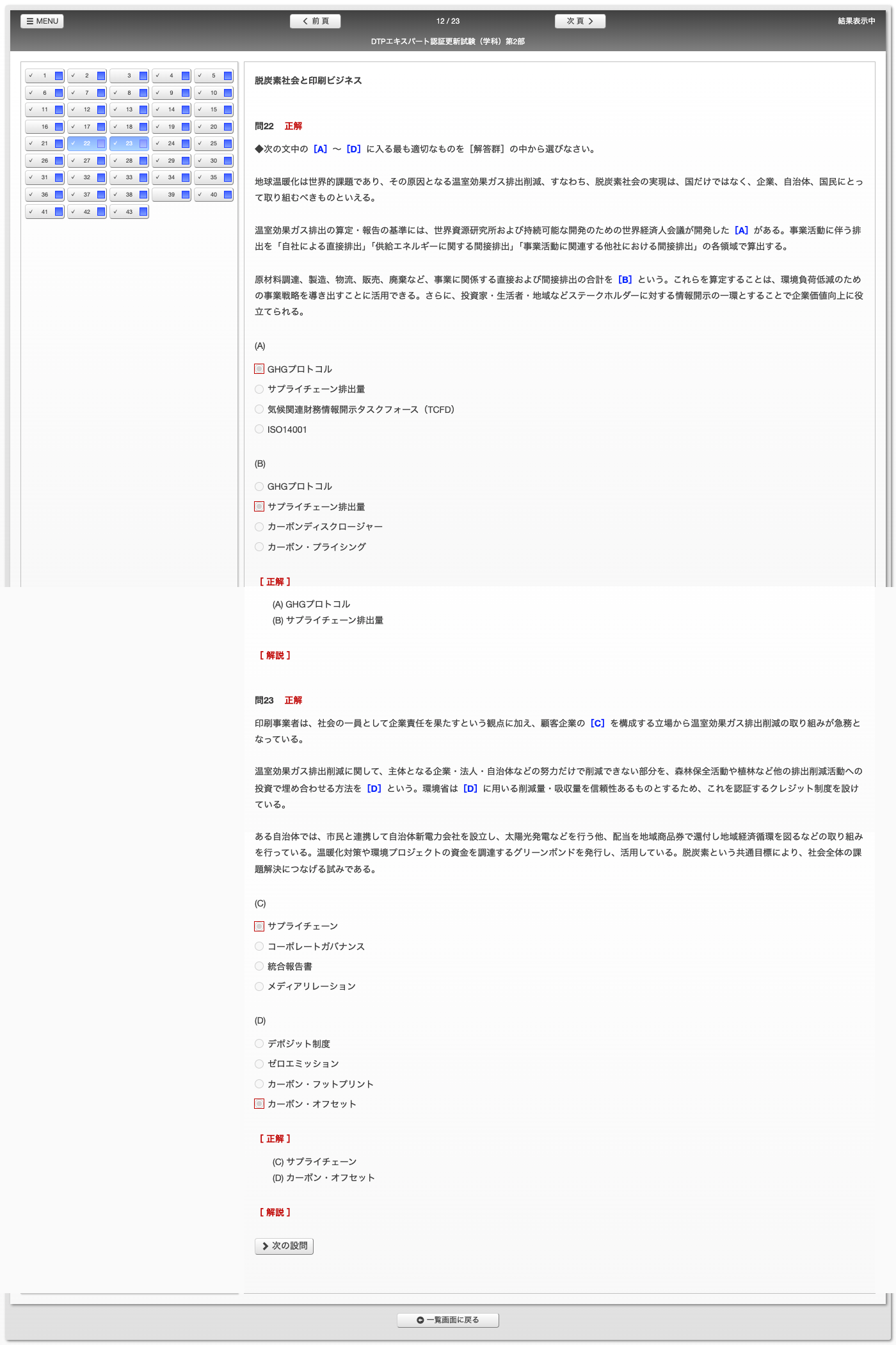This screenshot has width=896, height=1345.
Task: Go to the next page with 次頁
Action: click(x=580, y=21)
